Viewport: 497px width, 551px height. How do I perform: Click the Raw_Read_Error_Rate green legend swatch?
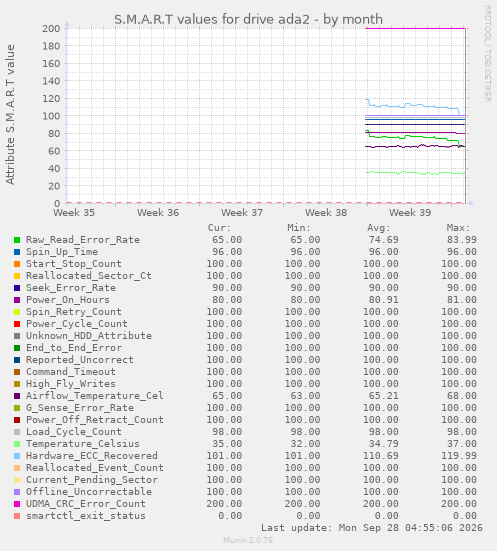[x=17, y=240]
